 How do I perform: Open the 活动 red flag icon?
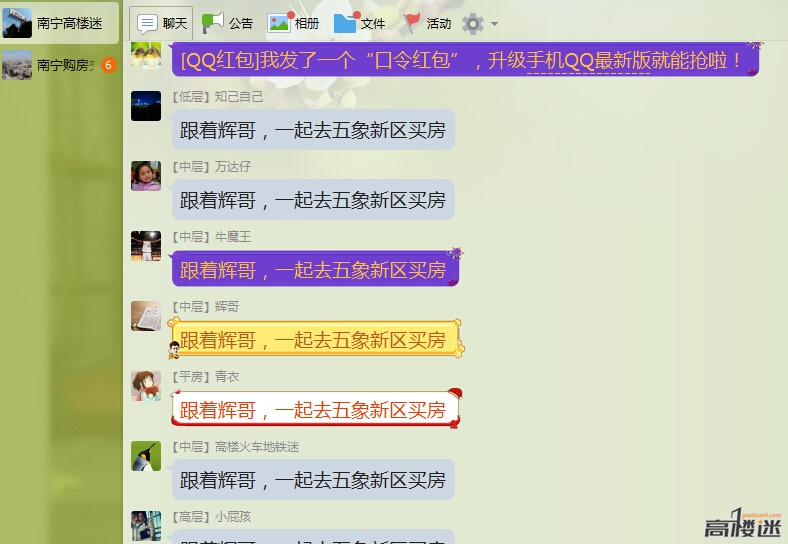point(413,23)
